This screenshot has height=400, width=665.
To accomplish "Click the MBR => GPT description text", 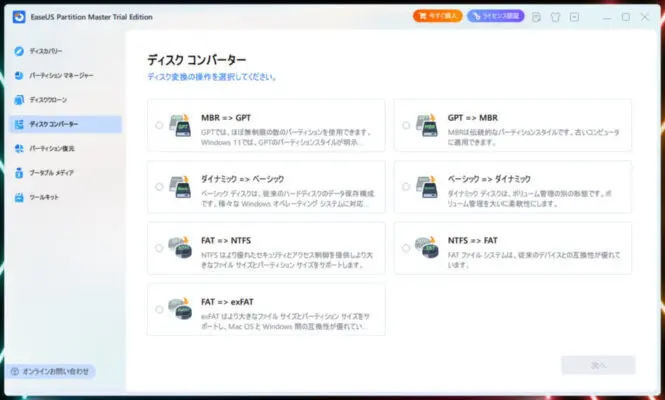I will point(286,137).
